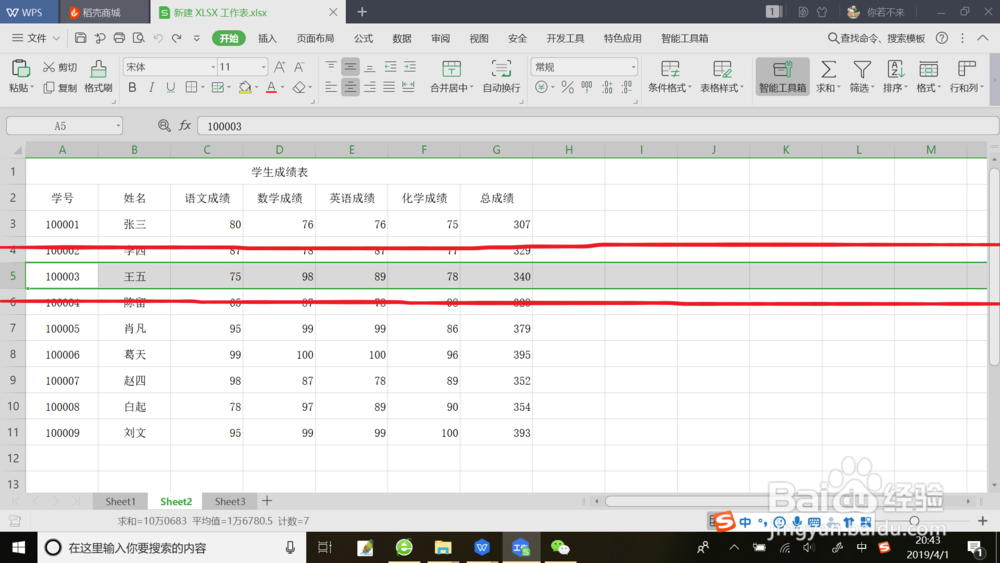The height and width of the screenshot is (563, 1000).
Task: Click the Print Preview icon
Action: tap(138, 38)
